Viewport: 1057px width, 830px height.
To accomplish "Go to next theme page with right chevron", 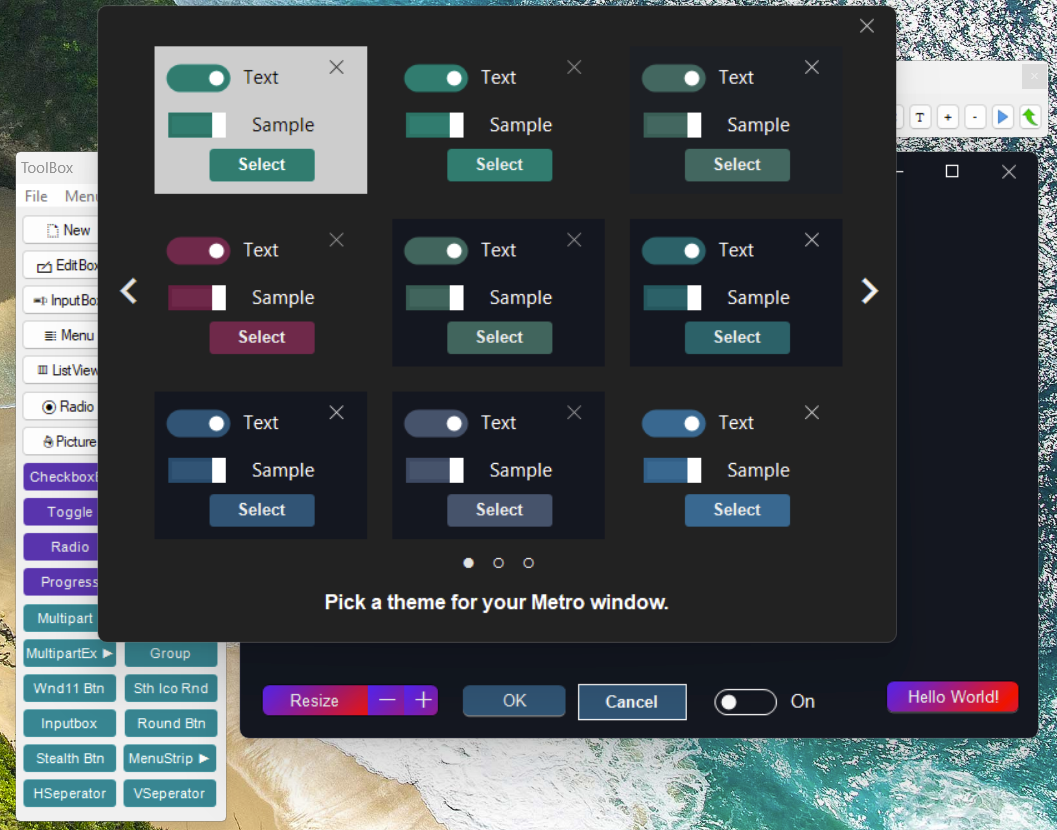I will [870, 291].
